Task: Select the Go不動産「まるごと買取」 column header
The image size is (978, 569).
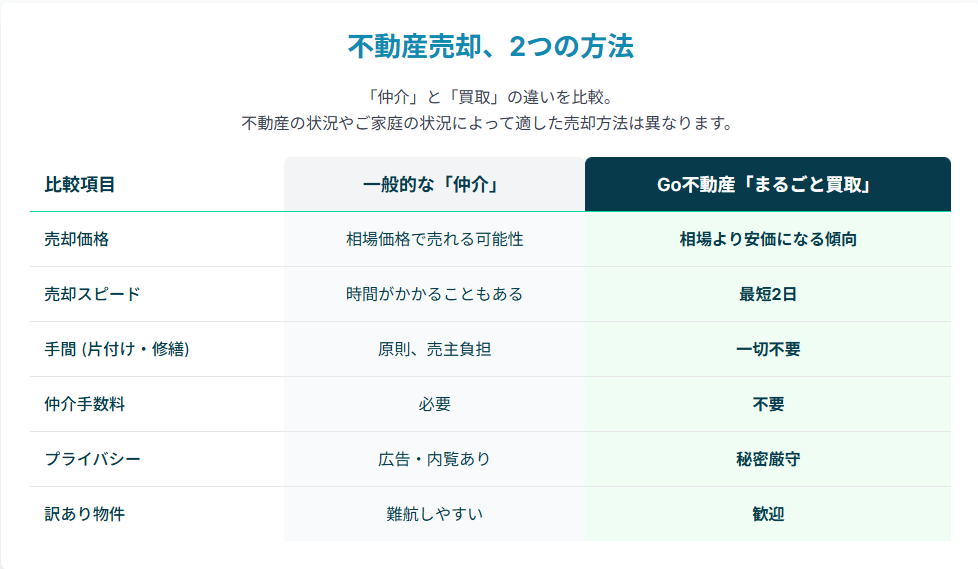Action: (767, 185)
